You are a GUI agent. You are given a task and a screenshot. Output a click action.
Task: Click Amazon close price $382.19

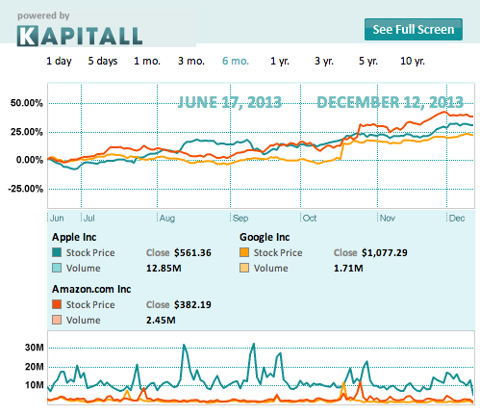(x=193, y=304)
